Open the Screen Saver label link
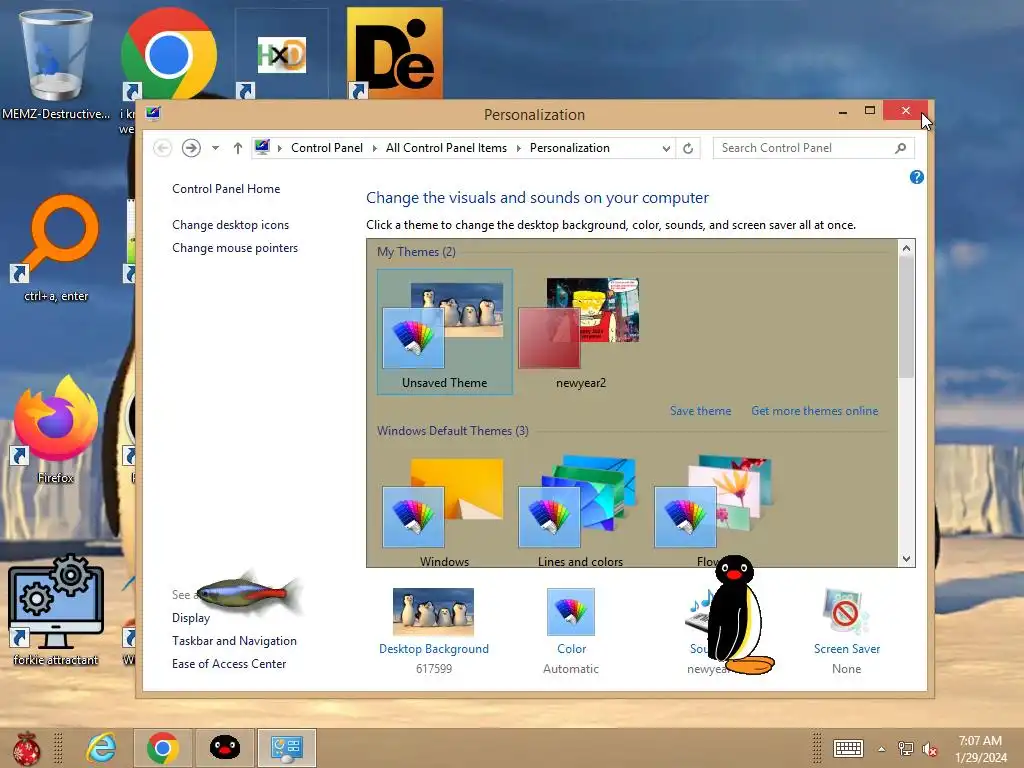1024x768 pixels. [x=846, y=648]
